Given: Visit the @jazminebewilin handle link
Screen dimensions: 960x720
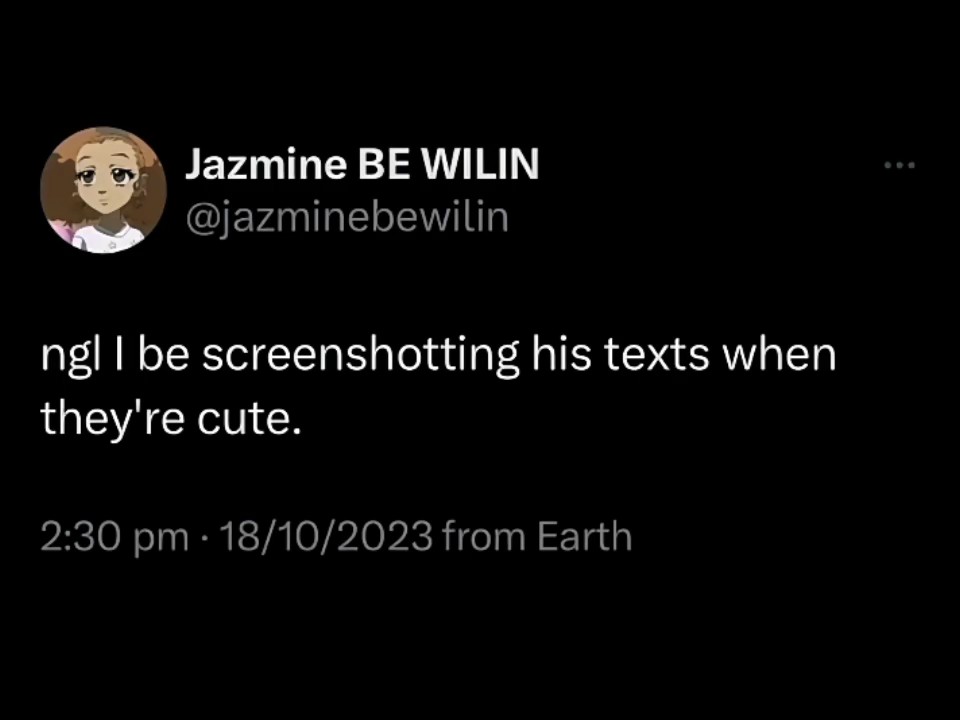Looking at the screenshot, I should (347, 217).
